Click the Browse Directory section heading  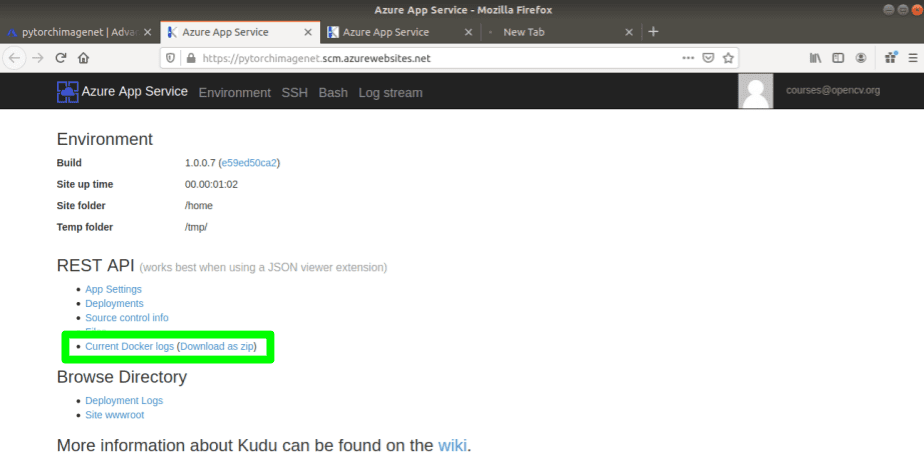coord(121,377)
